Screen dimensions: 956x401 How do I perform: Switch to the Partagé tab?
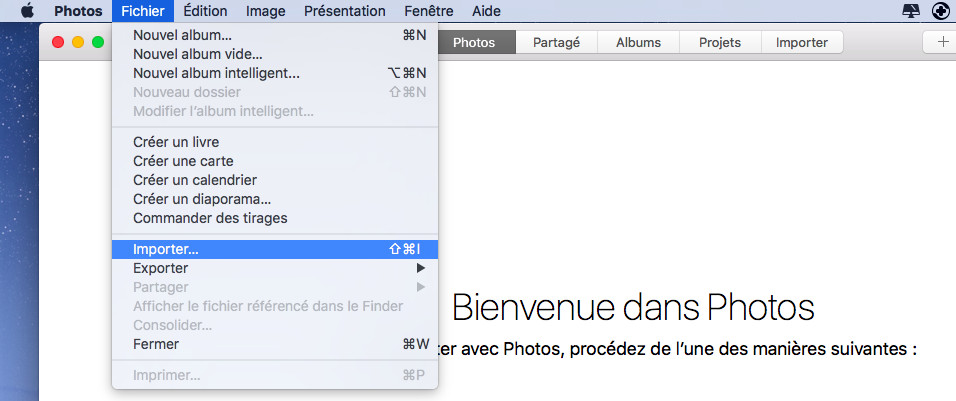point(556,43)
